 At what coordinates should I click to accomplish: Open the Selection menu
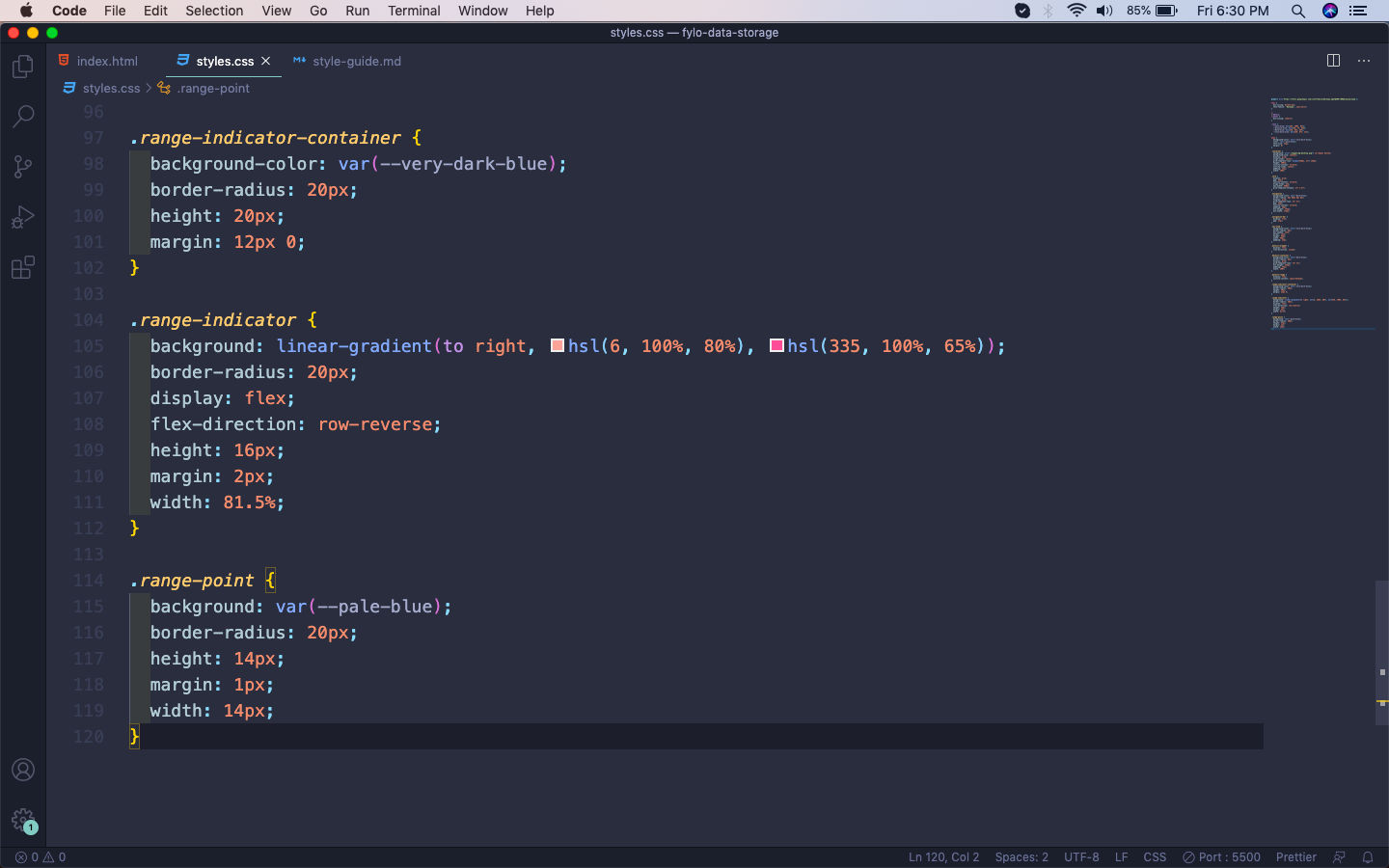tap(214, 11)
